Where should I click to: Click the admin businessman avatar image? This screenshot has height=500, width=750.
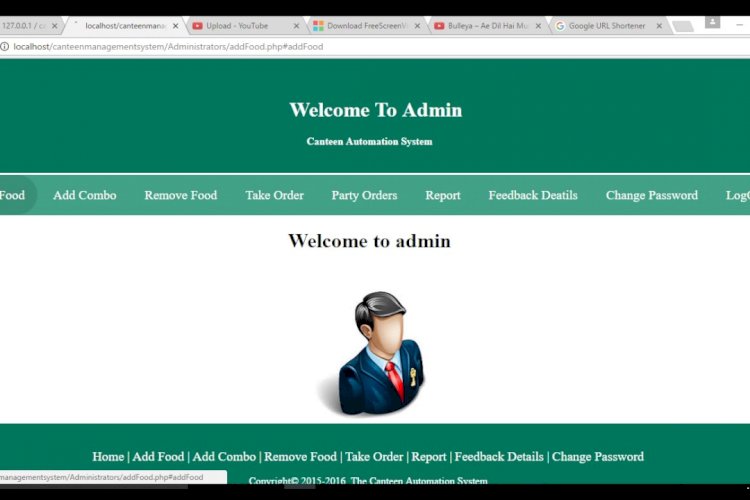371,353
